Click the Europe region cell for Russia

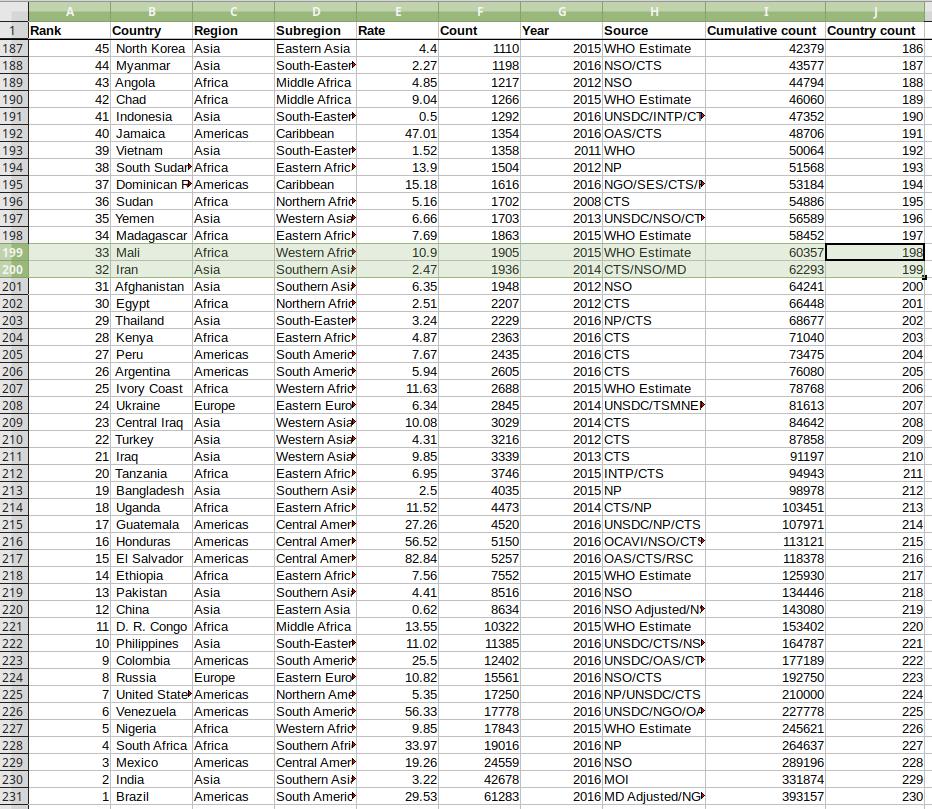coord(234,678)
